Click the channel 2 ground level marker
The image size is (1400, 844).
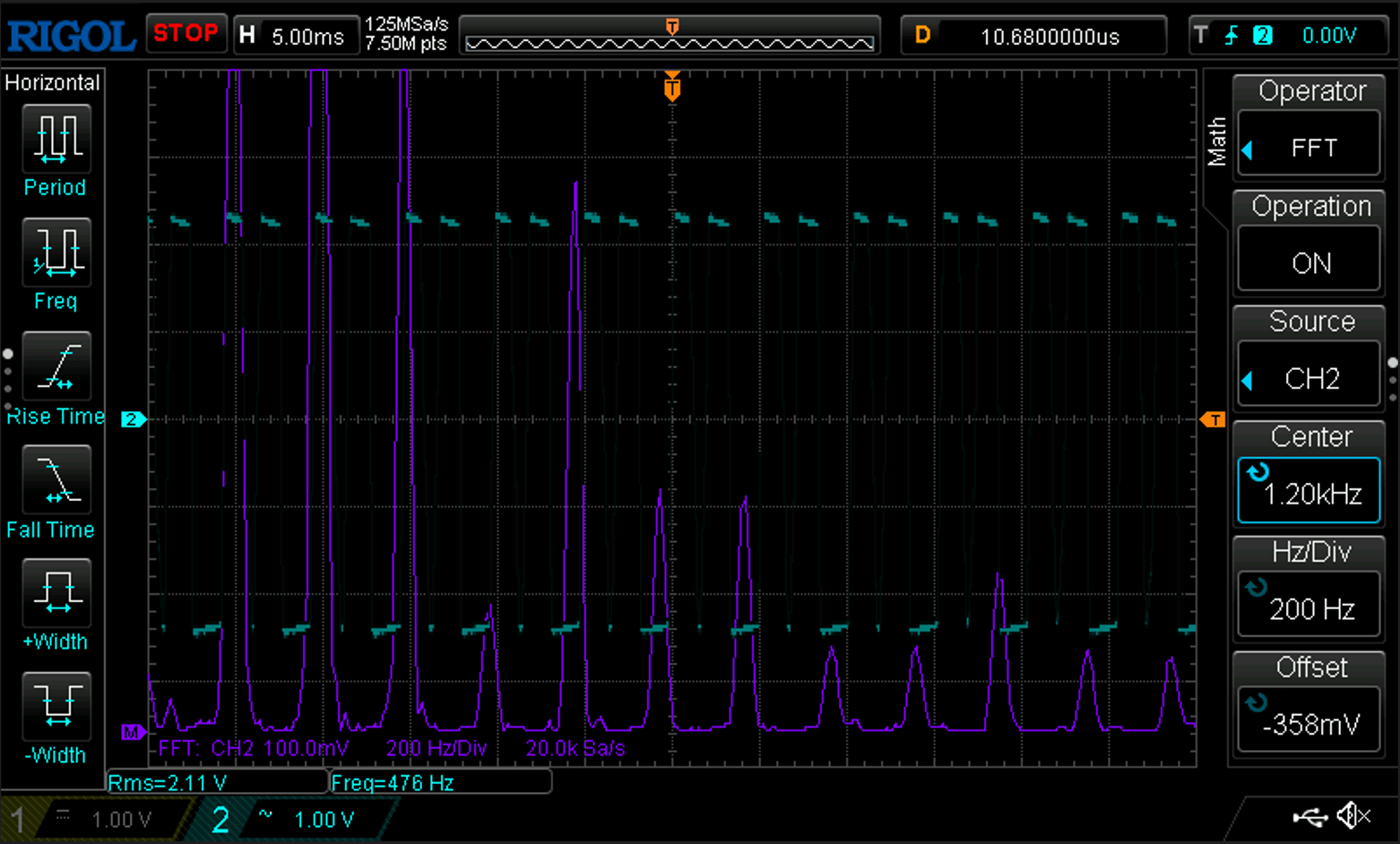134,419
